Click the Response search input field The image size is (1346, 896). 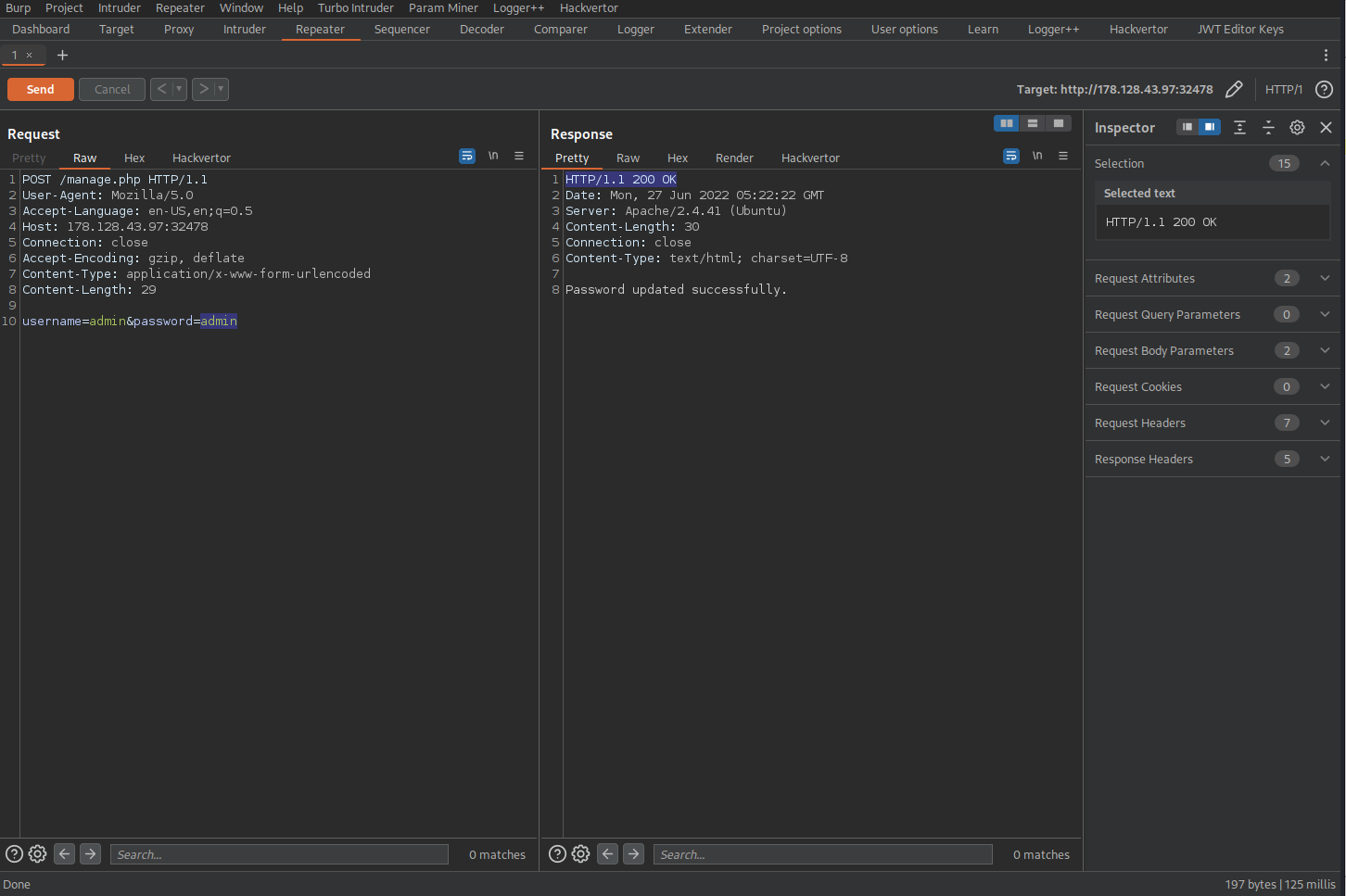tap(822, 854)
